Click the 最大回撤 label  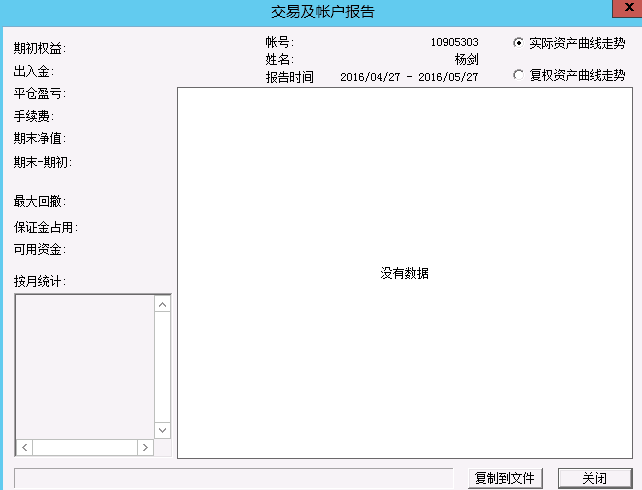(40, 202)
